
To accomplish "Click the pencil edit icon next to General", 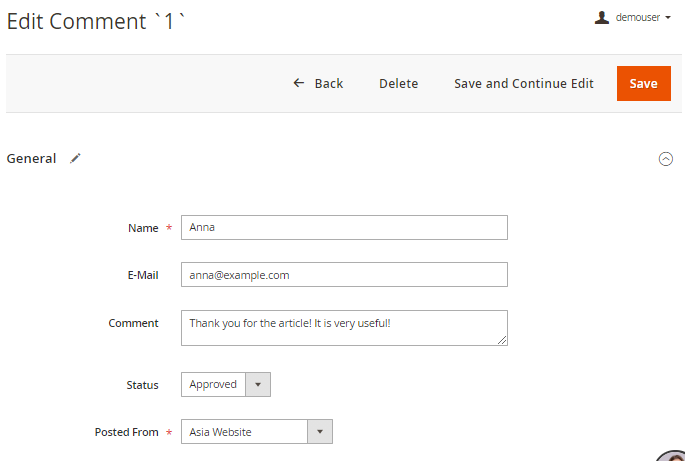I will [x=75, y=158].
